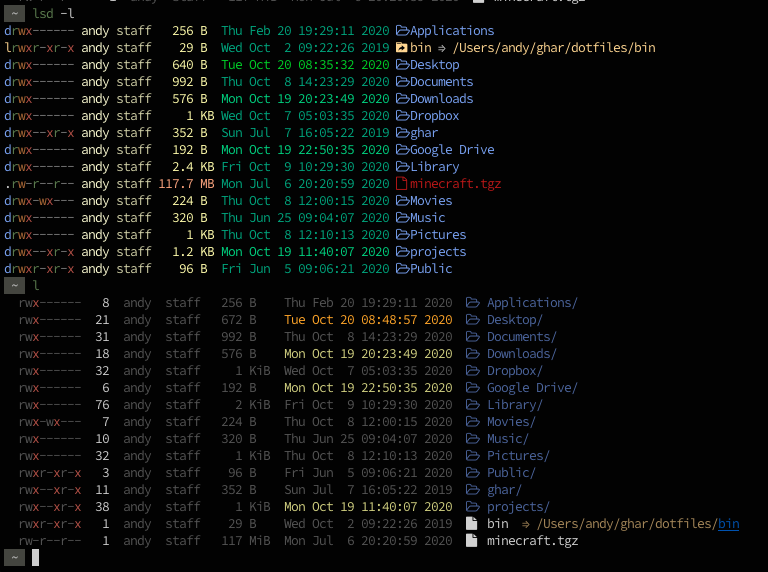Click the white file icon beside minecraft.tgz
This screenshot has width=768, height=572.
471,541
